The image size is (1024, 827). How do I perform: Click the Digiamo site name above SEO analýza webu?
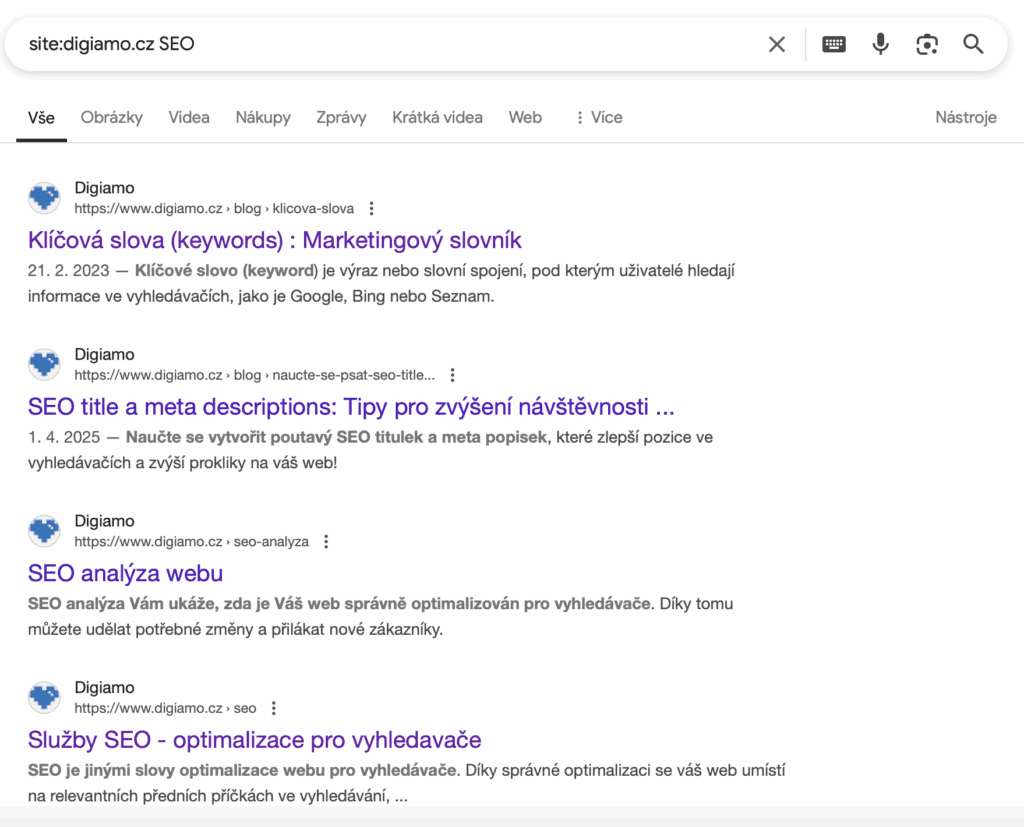coord(104,521)
